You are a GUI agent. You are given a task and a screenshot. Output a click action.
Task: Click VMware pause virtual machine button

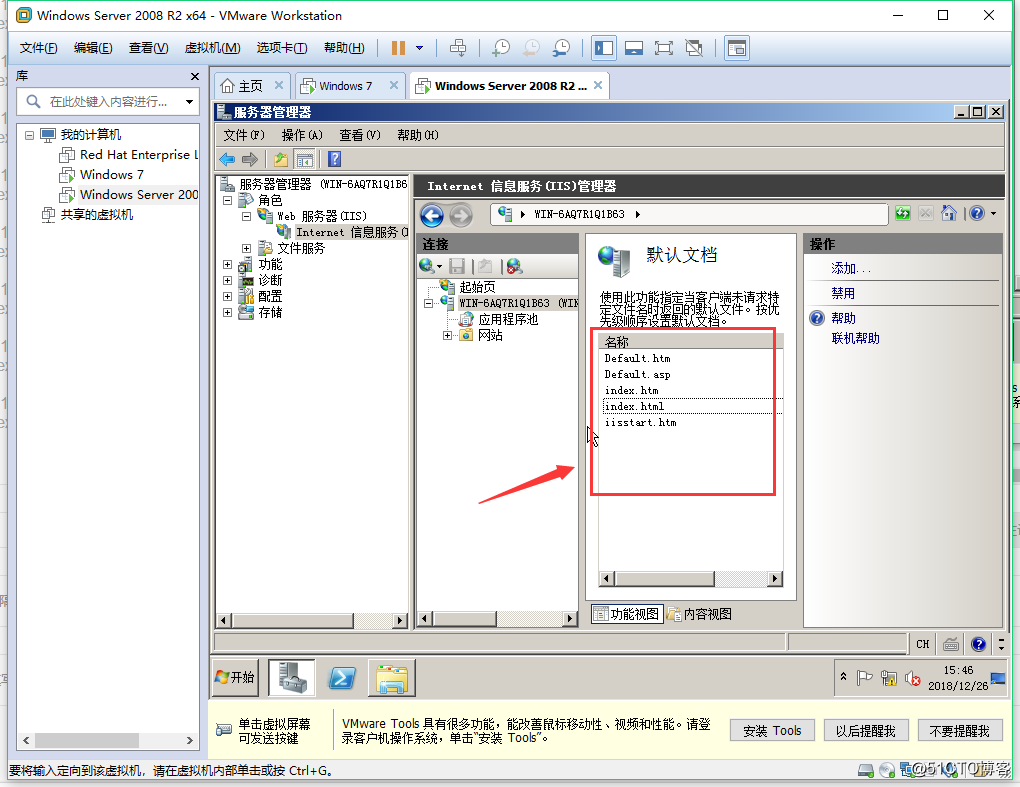[x=398, y=47]
